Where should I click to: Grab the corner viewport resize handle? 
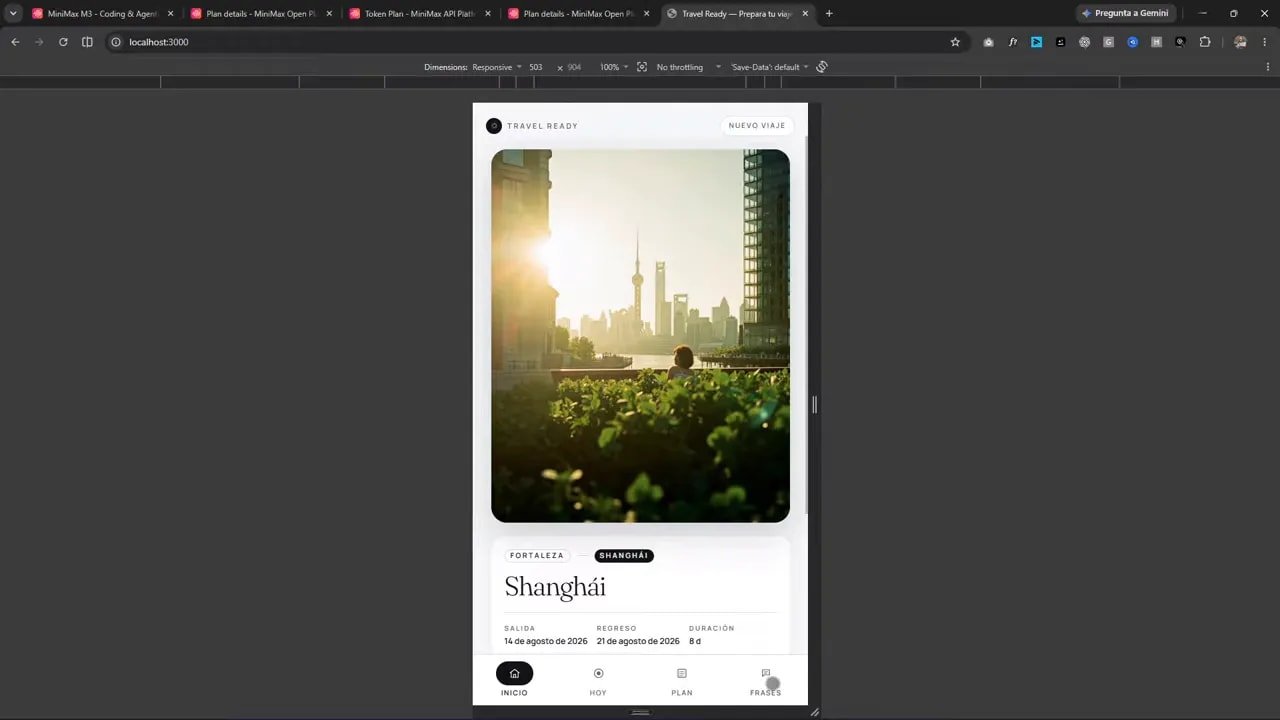815,712
